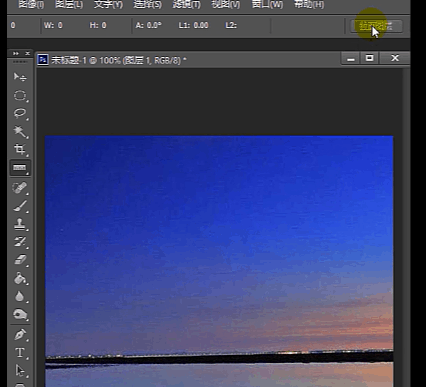Select the Type (T) tool

[x=20, y=353]
